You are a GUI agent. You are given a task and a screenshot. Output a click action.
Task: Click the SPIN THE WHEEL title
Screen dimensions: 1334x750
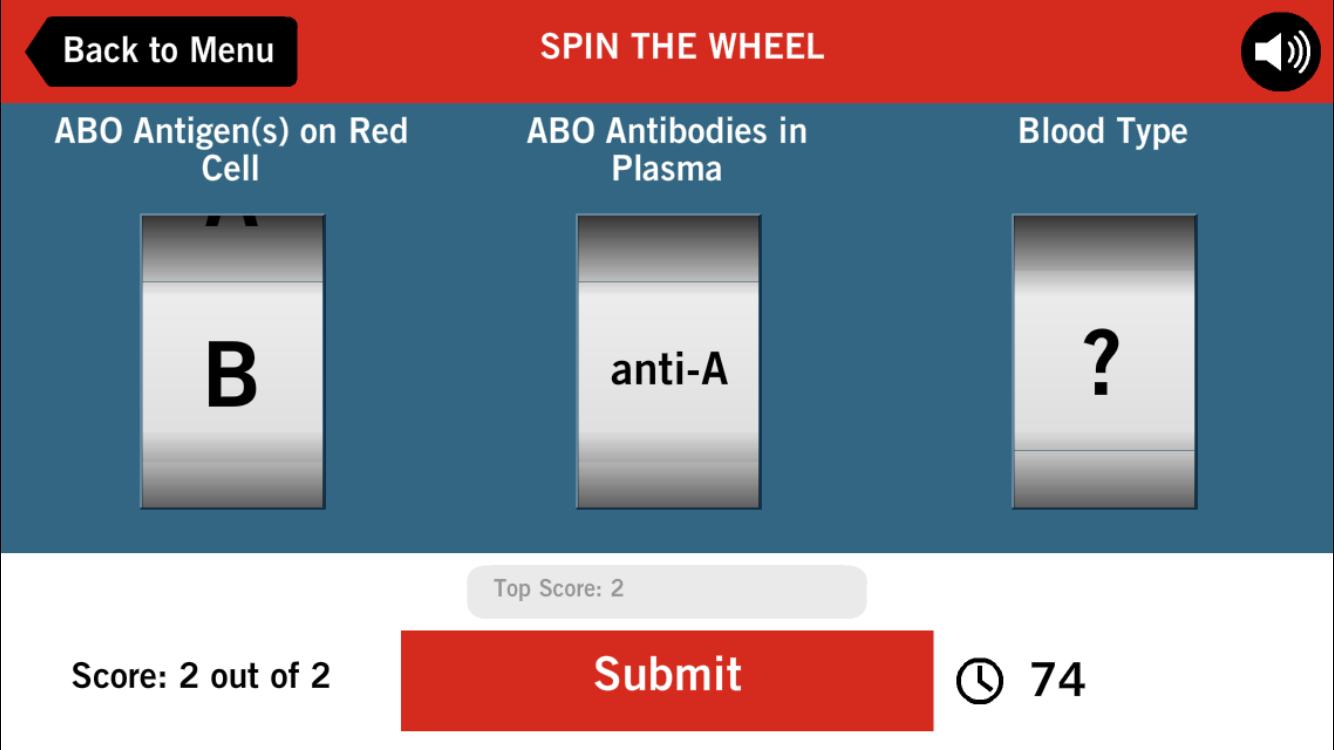(682, 47)
